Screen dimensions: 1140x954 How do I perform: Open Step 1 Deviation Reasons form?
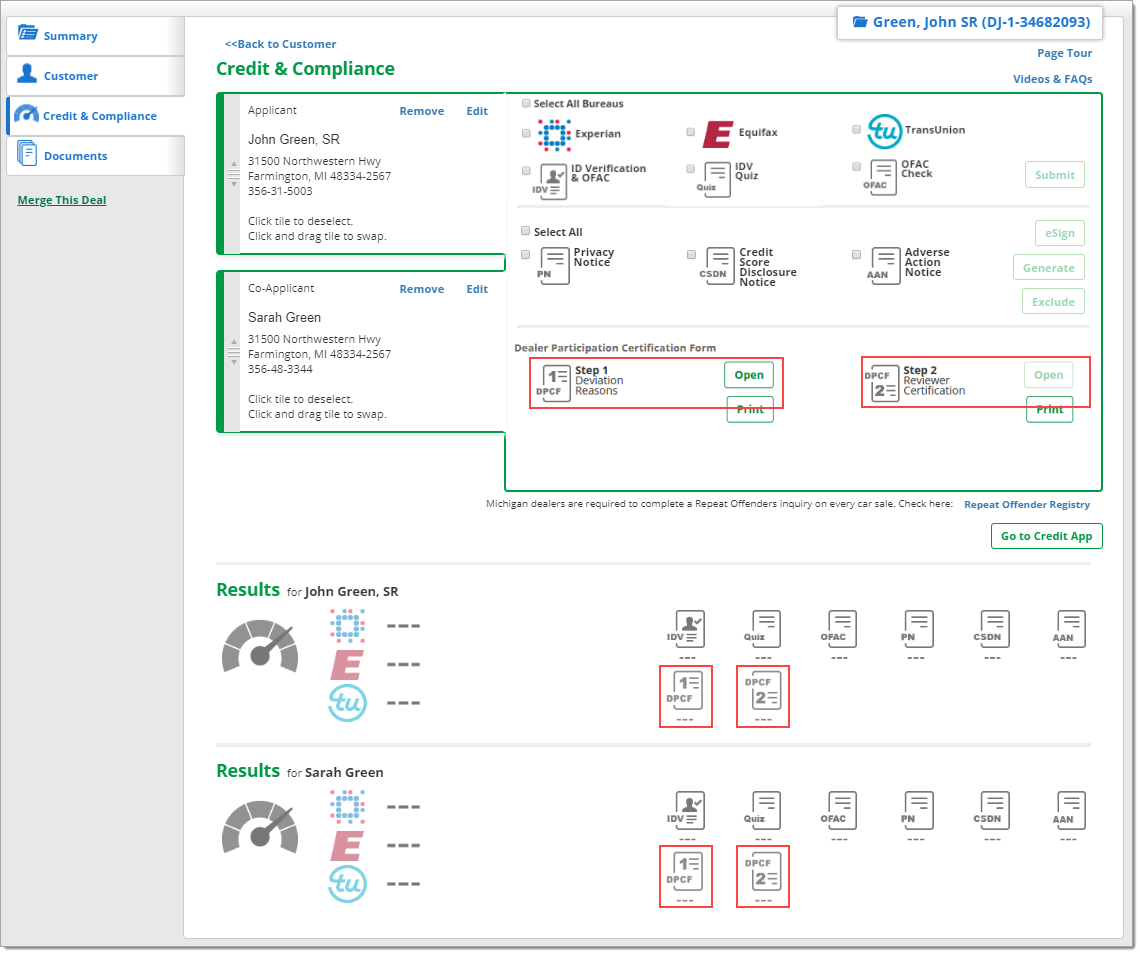click(749, 375)
